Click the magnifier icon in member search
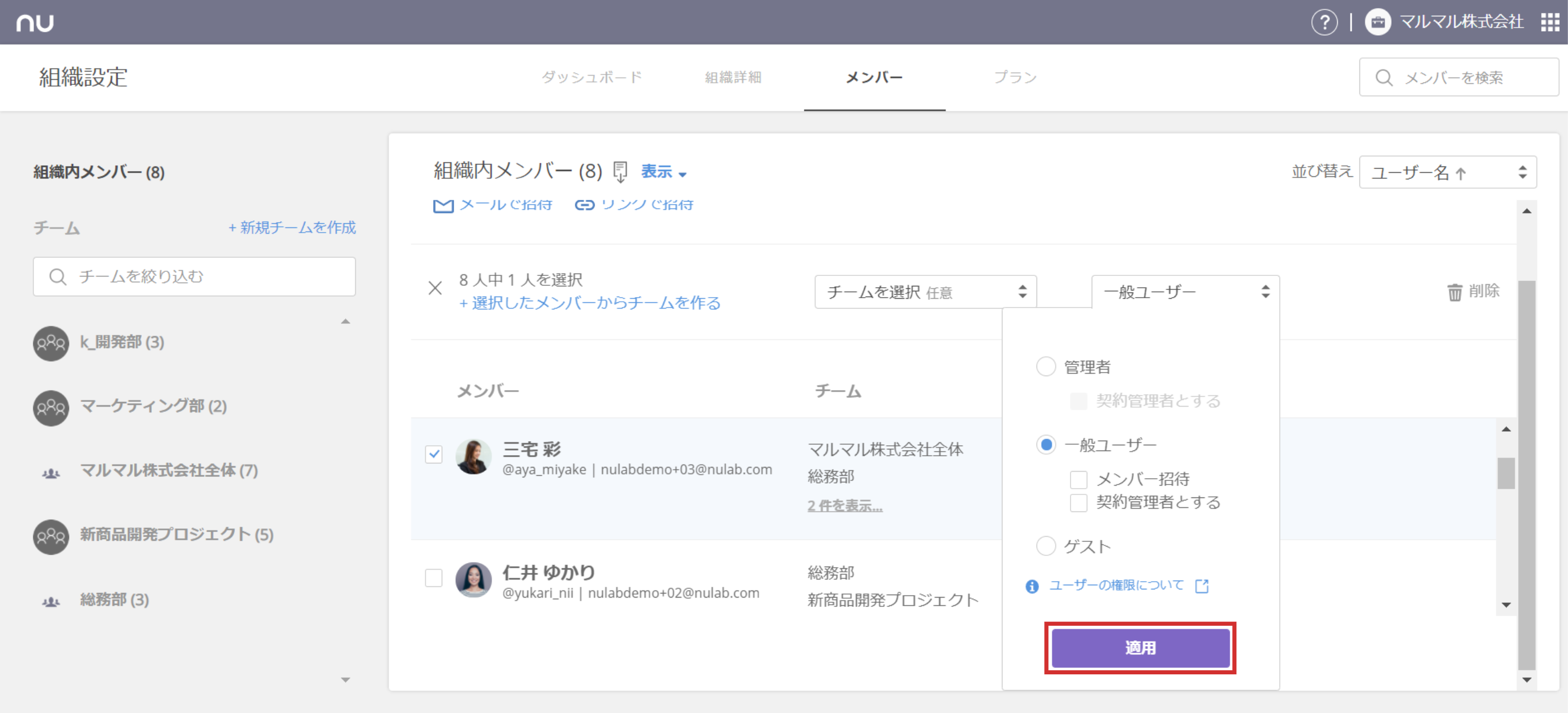 pos(1383,77)
